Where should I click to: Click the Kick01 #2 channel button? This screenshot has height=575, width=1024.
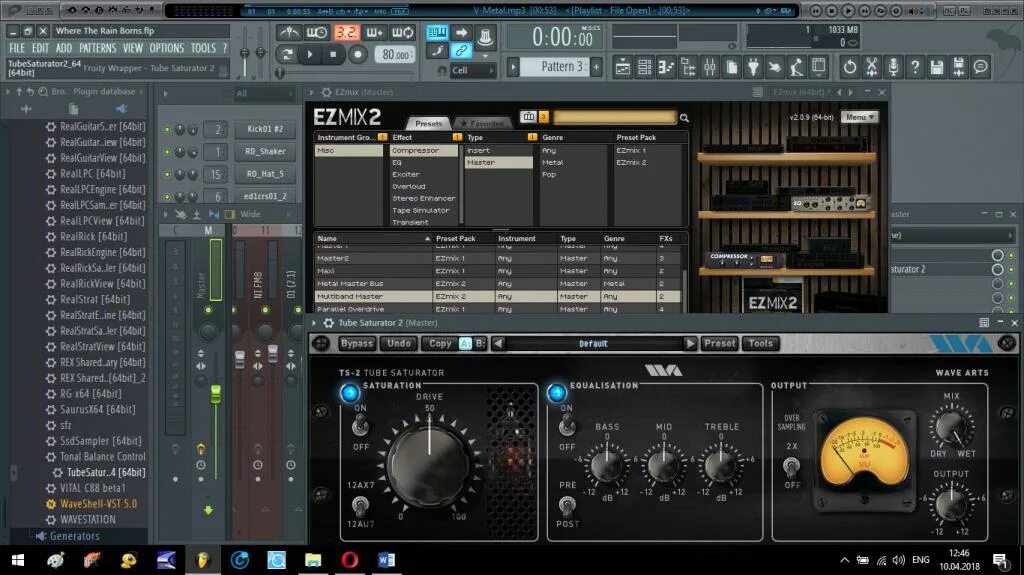pyautogui.click(x=265, y=129)
